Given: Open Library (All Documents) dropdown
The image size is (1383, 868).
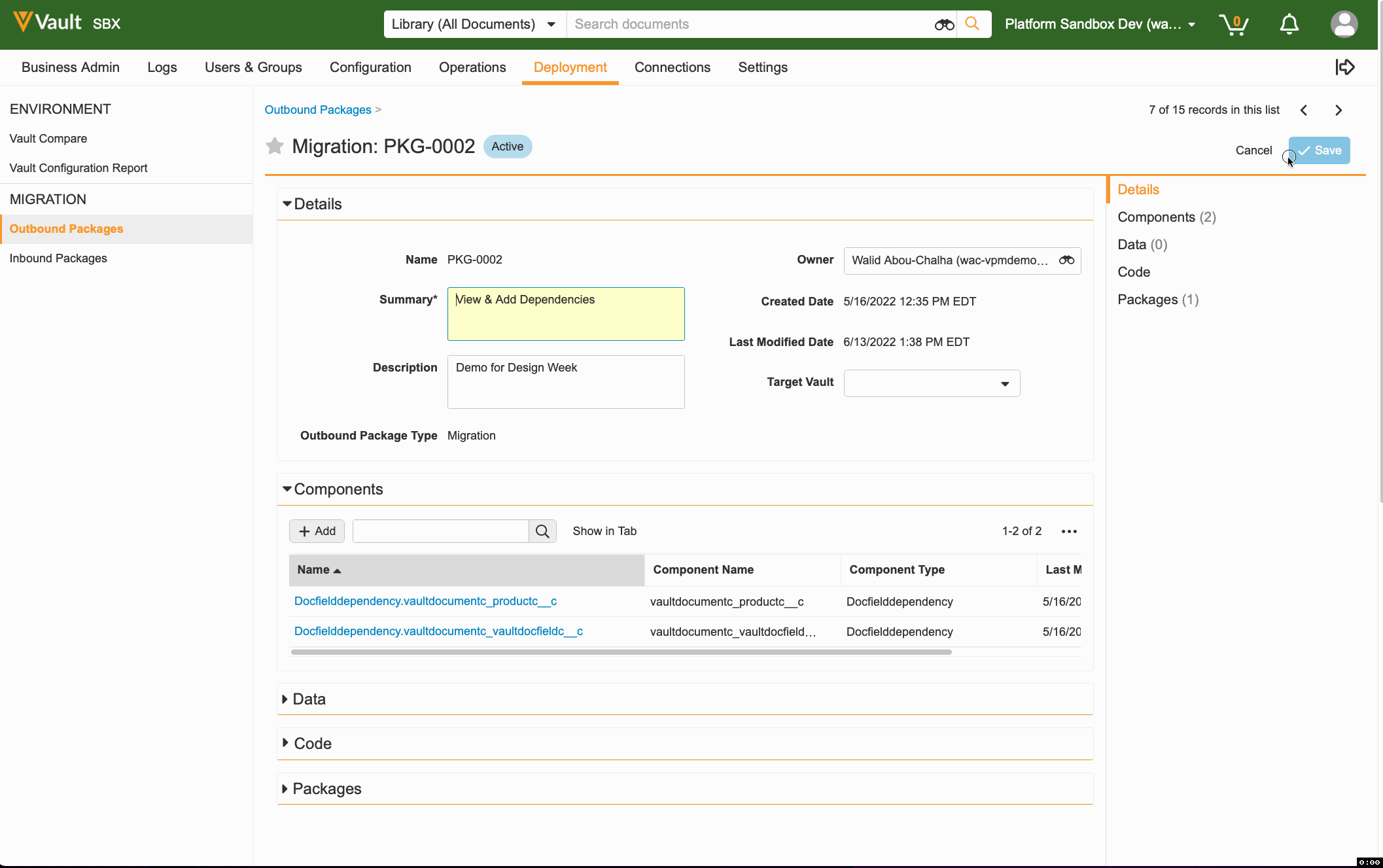Looking at the screenshot, I should click(474, 24).
